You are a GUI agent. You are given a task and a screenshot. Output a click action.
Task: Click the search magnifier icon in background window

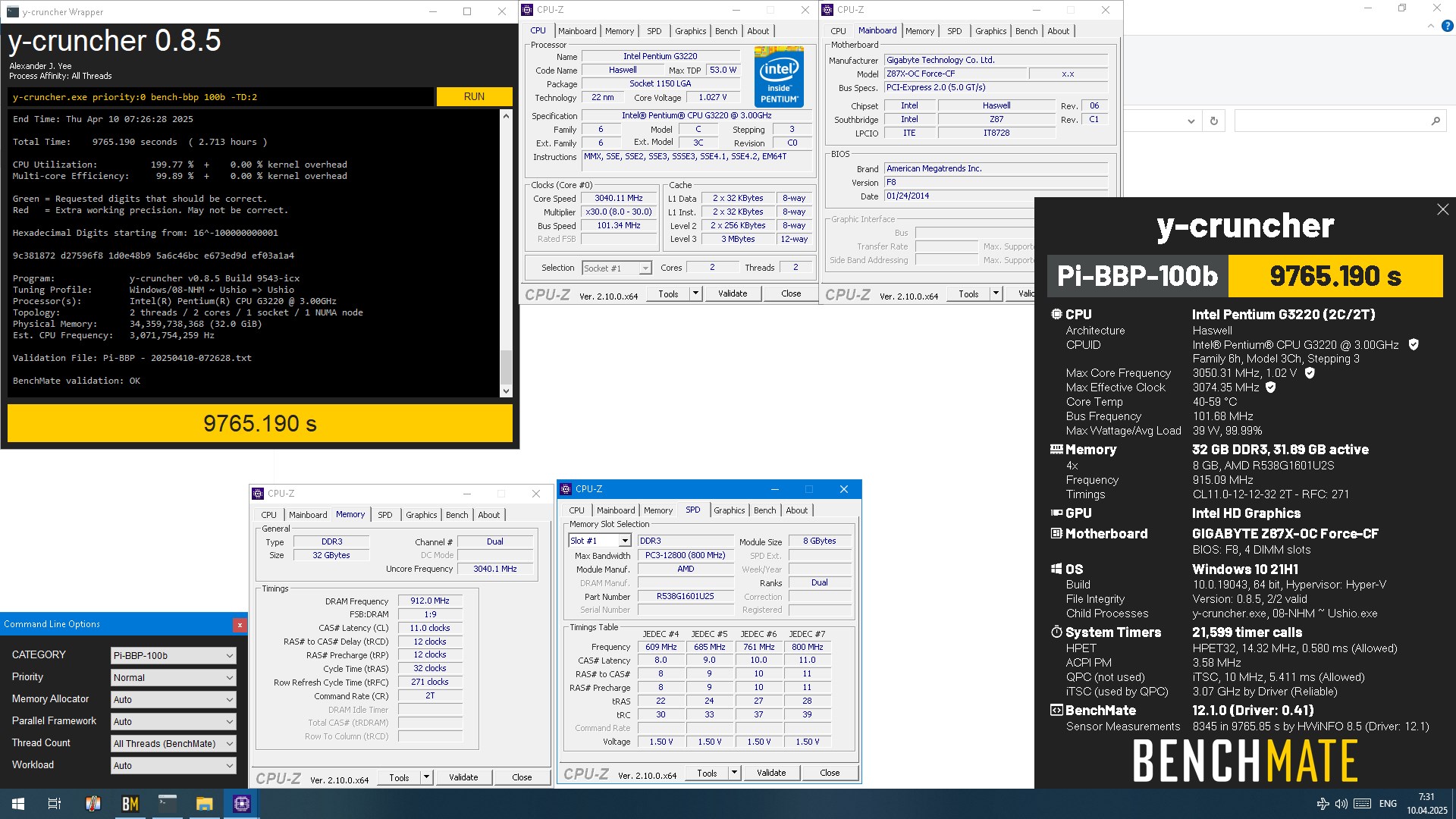pos(1435,121)
